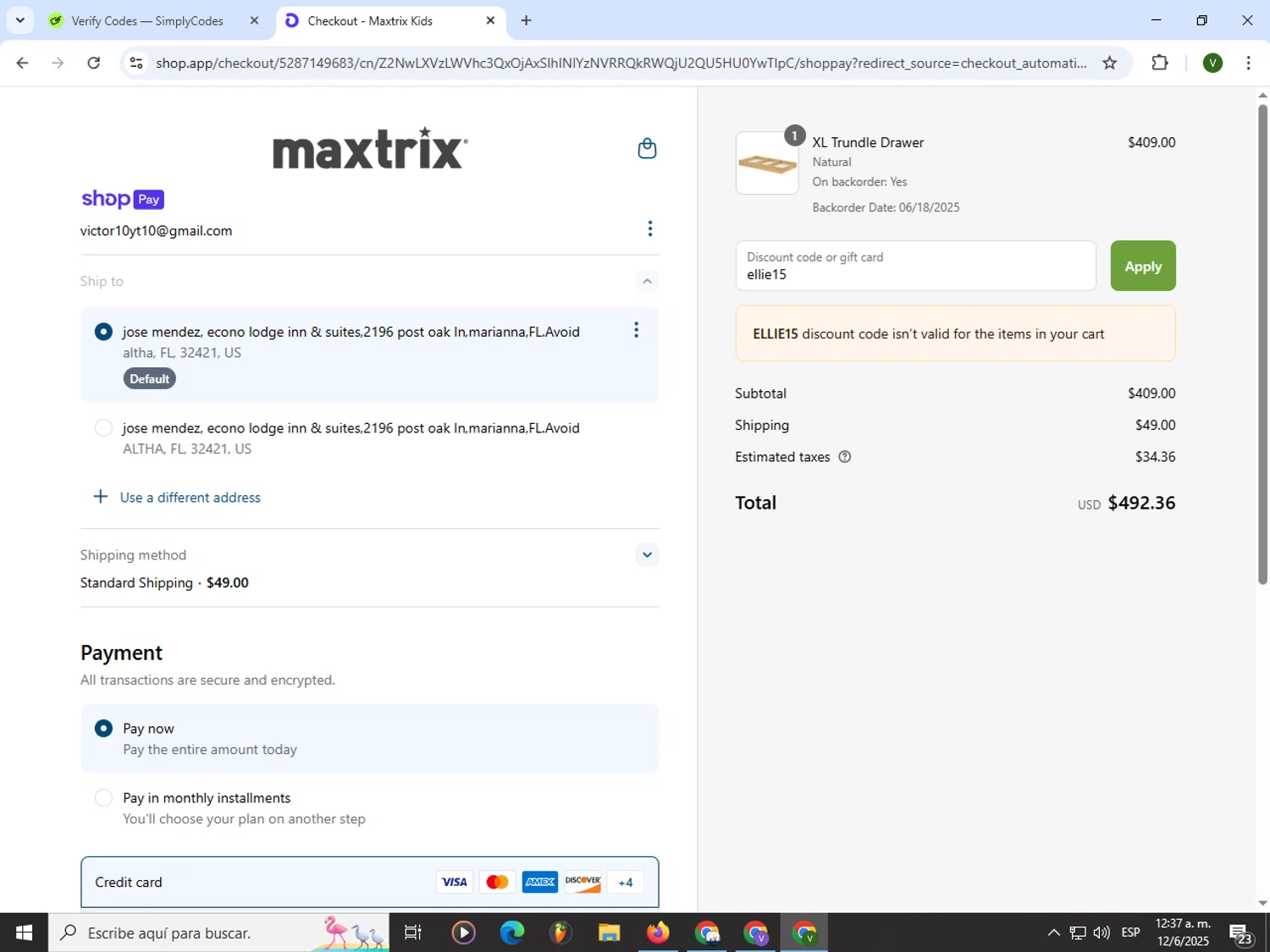
Task: Select the Credit card payment method
Action: 369,882
